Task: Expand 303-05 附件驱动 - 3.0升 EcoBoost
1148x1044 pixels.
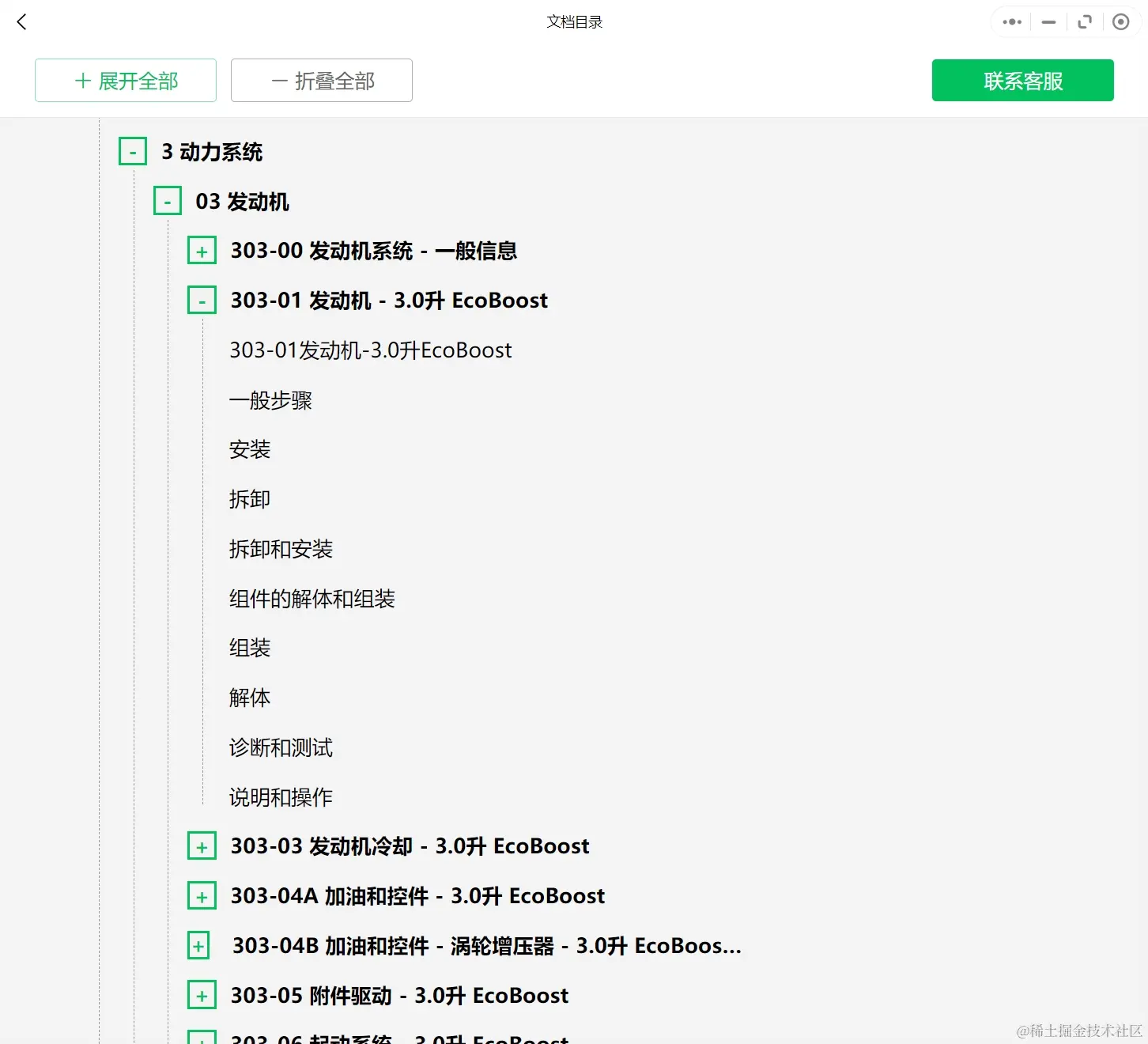Action: [x=202, y=995]
